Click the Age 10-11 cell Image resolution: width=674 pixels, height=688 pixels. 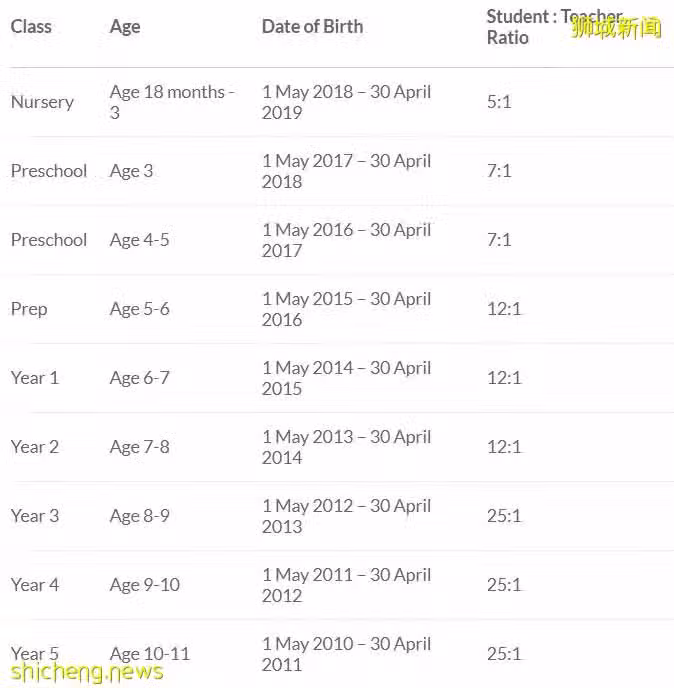pos(150,654)
